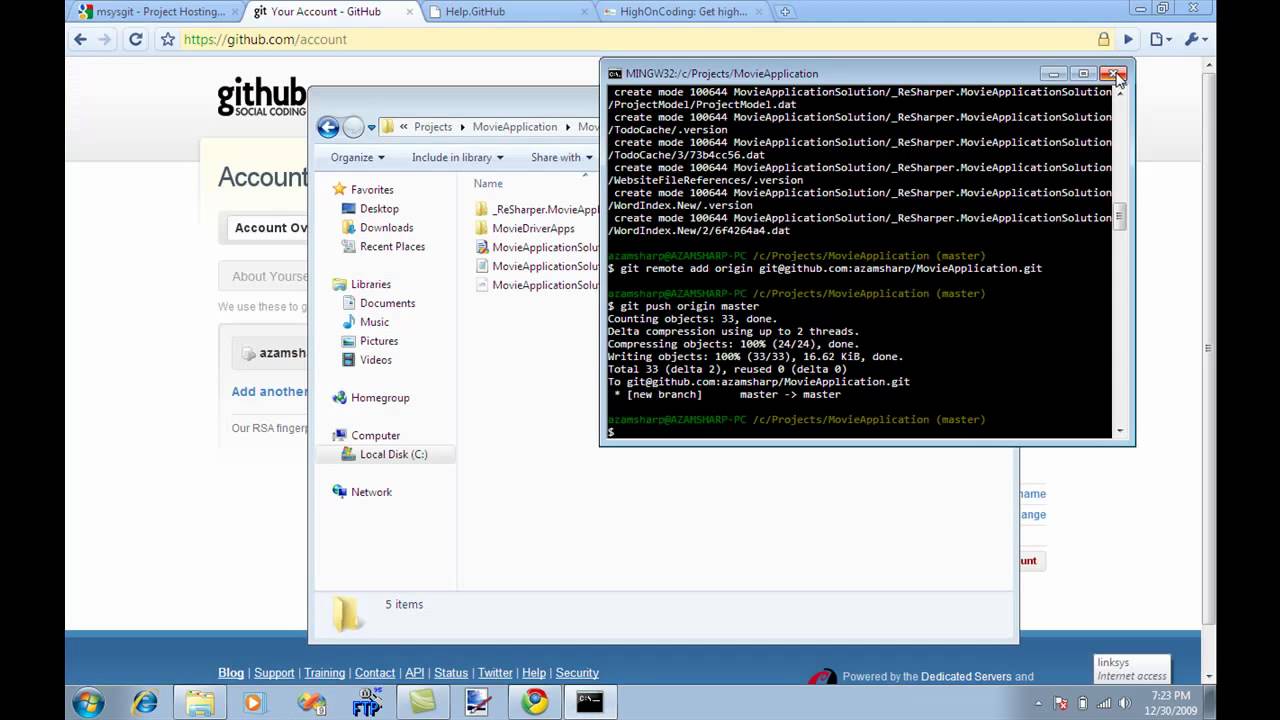
Task: Open the Favorites group in Explorer
Action: coord(371,190)
